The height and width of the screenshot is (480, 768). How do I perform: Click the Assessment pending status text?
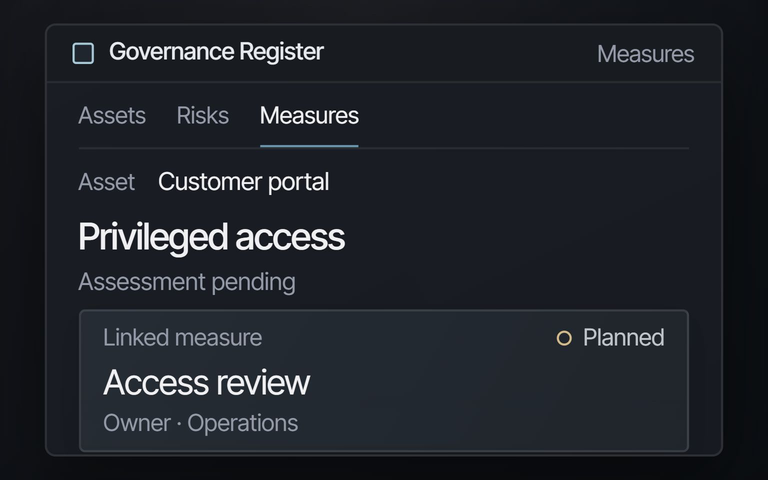[187, 282]
